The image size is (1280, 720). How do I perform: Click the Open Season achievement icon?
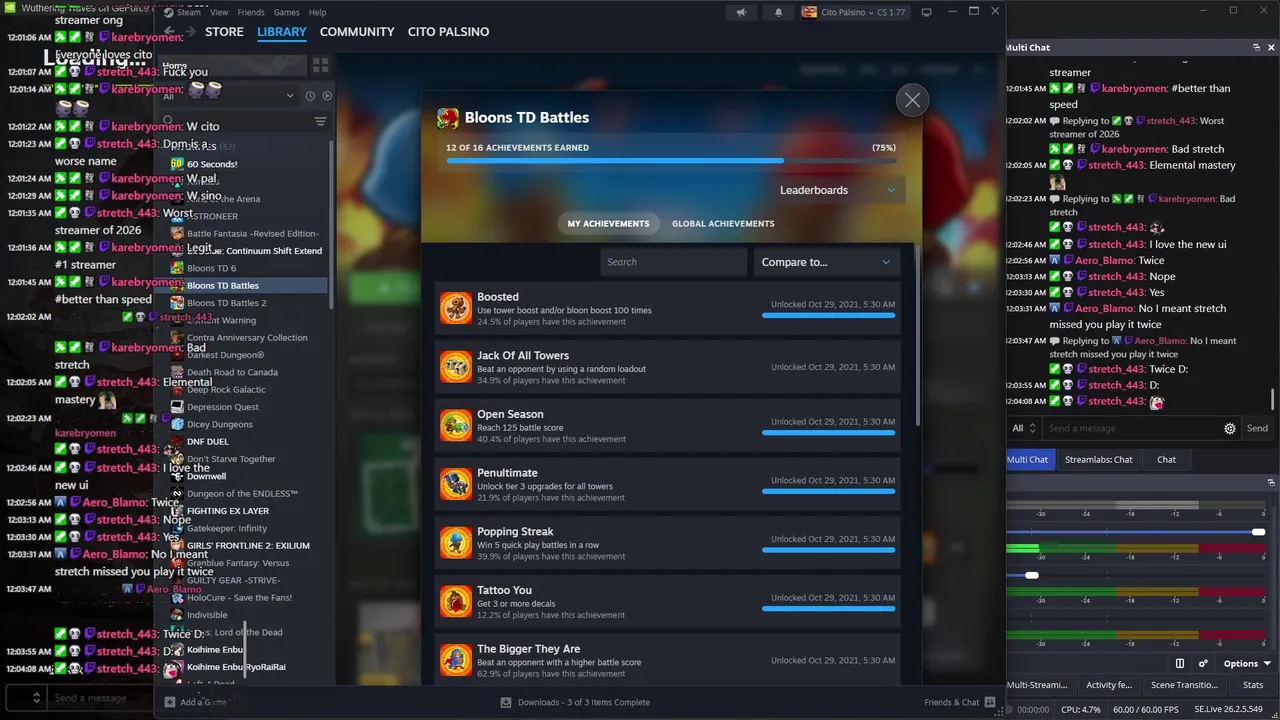(x=456, y=425)
